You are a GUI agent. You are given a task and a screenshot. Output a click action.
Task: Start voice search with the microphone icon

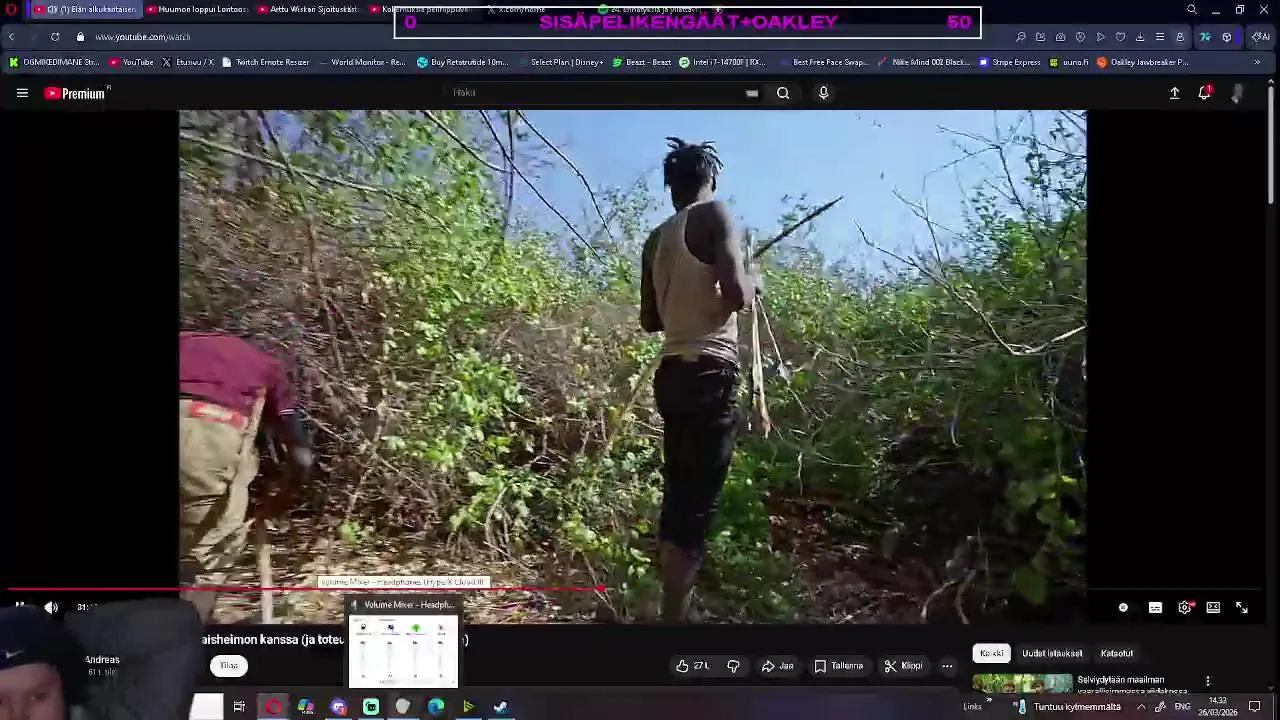tap(823, 93)
